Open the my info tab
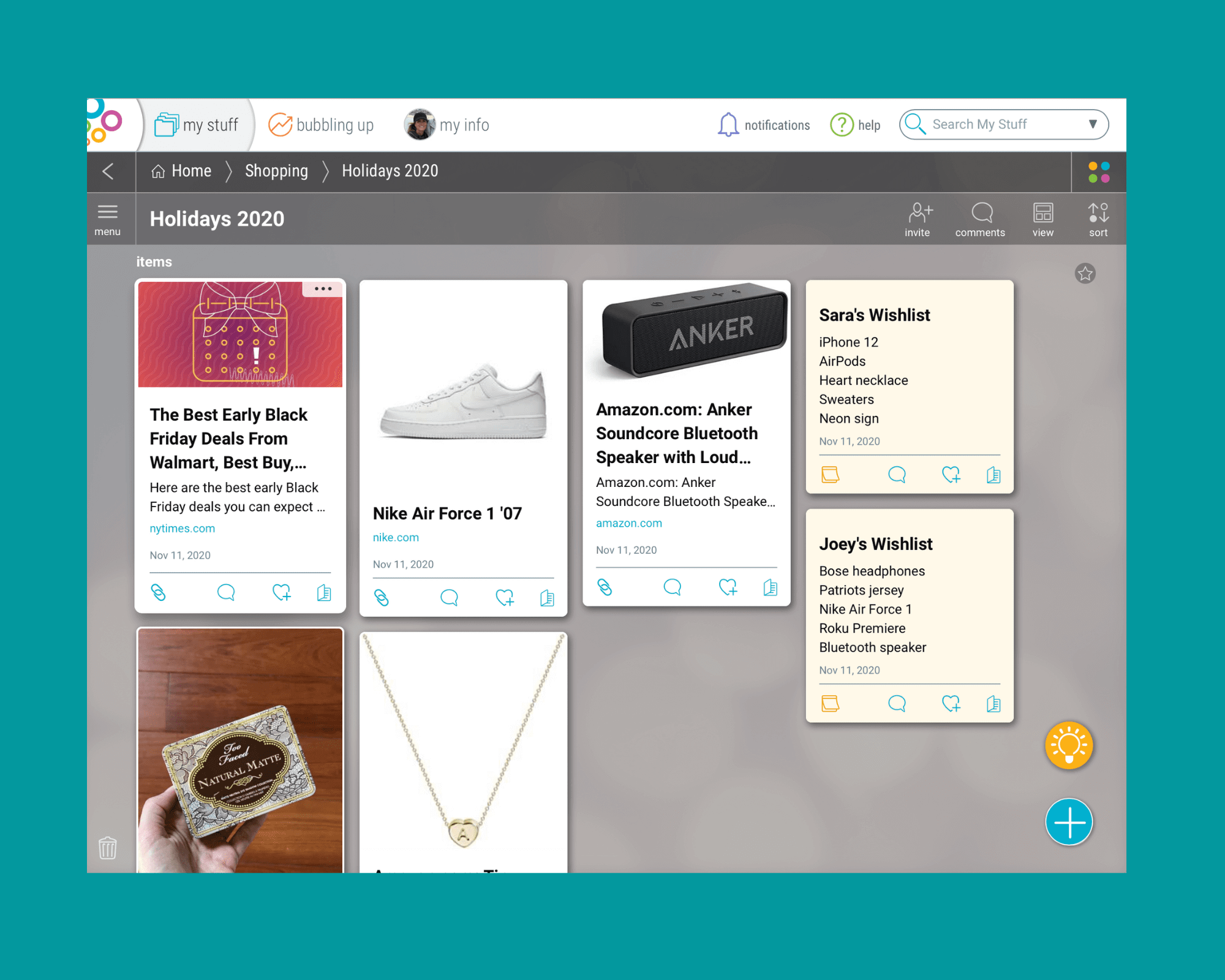The height and width of the screenshot is (980, 1225). point(447,125)
